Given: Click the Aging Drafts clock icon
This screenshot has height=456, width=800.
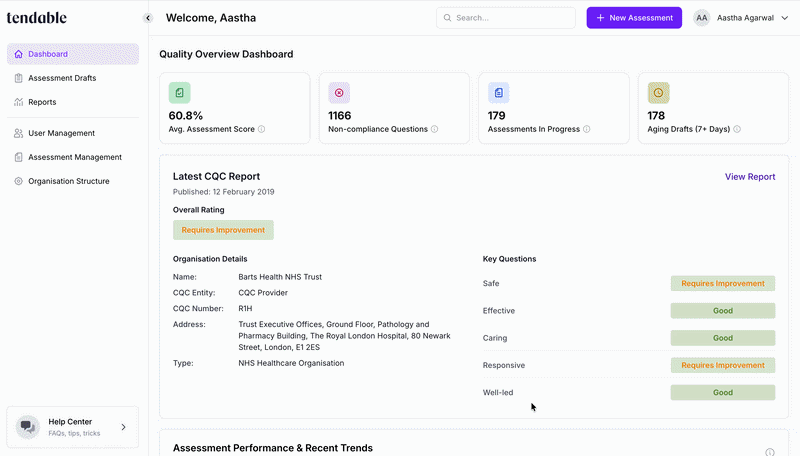Looking at the screenshot, I should (659, 93).
